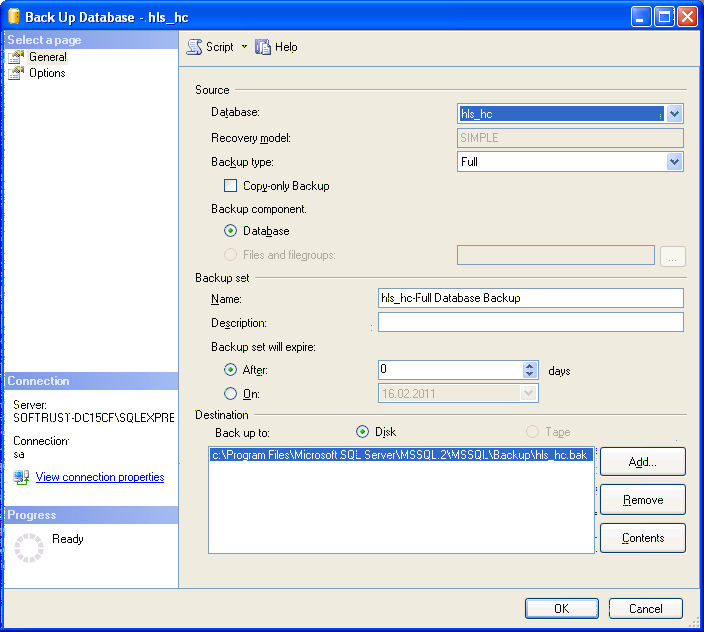The image size is (704, 632).
Task: Expand the Database hls_hc dropdown
Action: click(x=674, y=114)
